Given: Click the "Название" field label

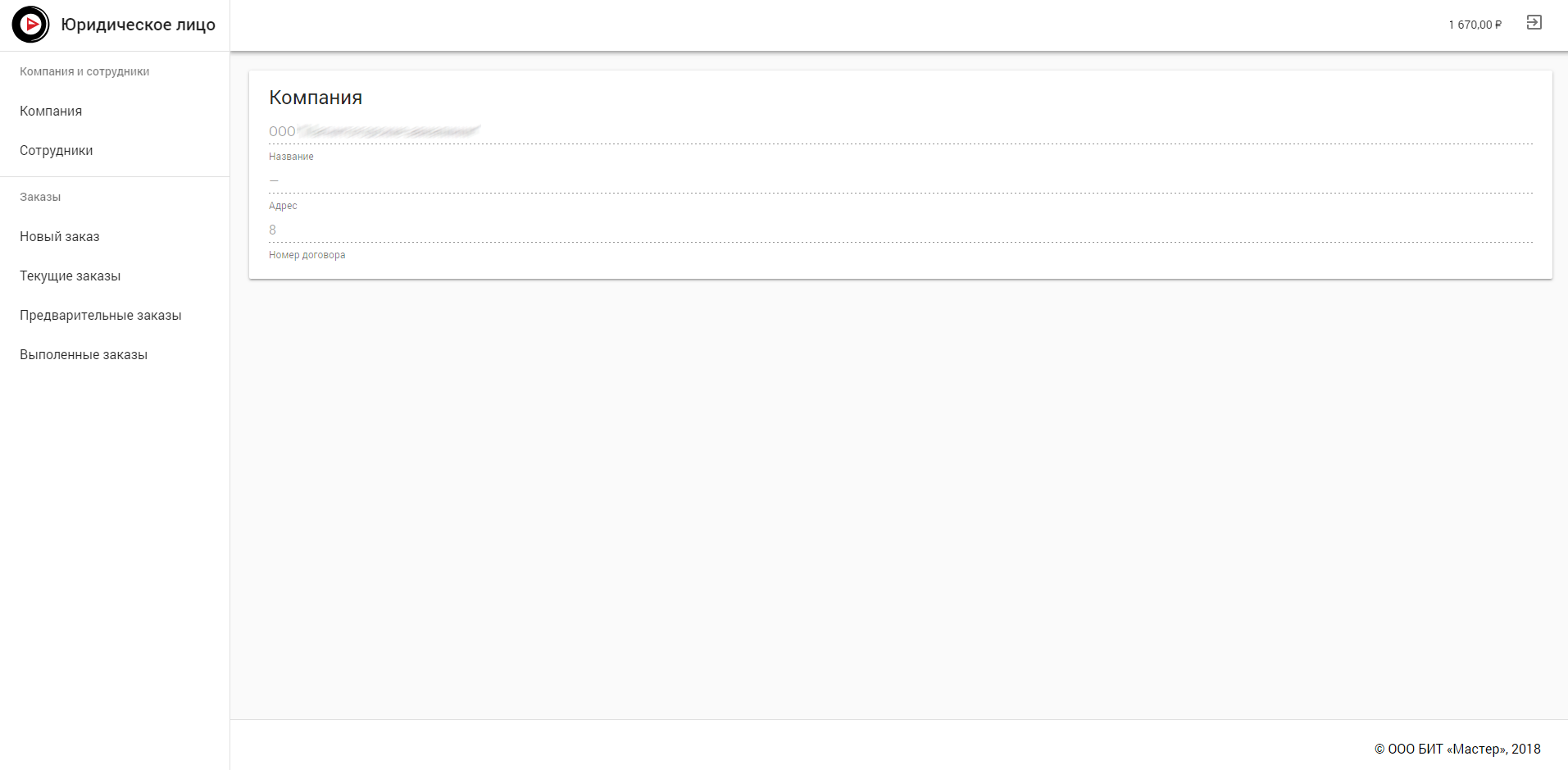Looking at the screenshot, I should tap(291, 157).
